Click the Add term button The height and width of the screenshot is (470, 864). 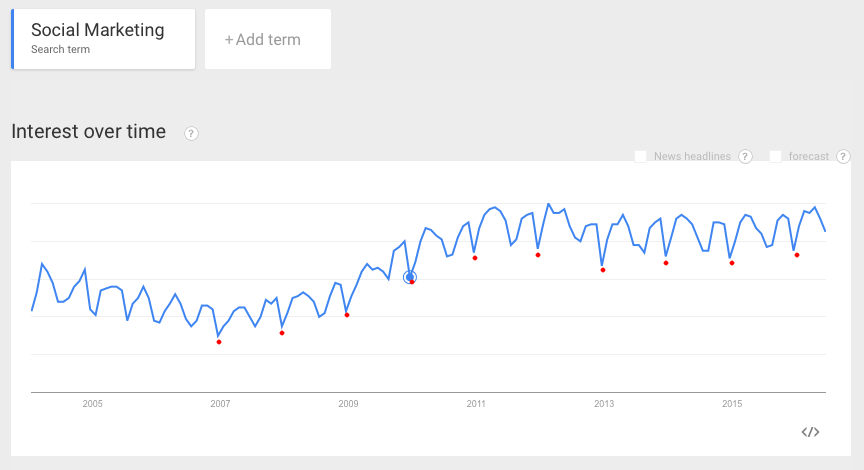(267, 40)
